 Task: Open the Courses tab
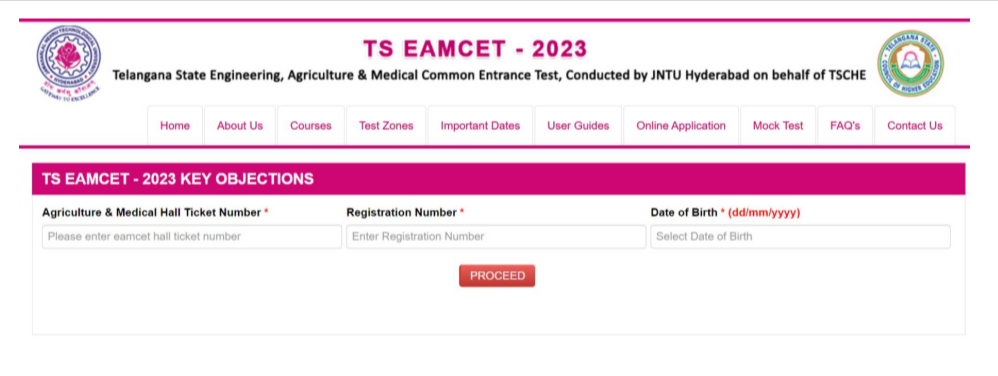[311, 126]
